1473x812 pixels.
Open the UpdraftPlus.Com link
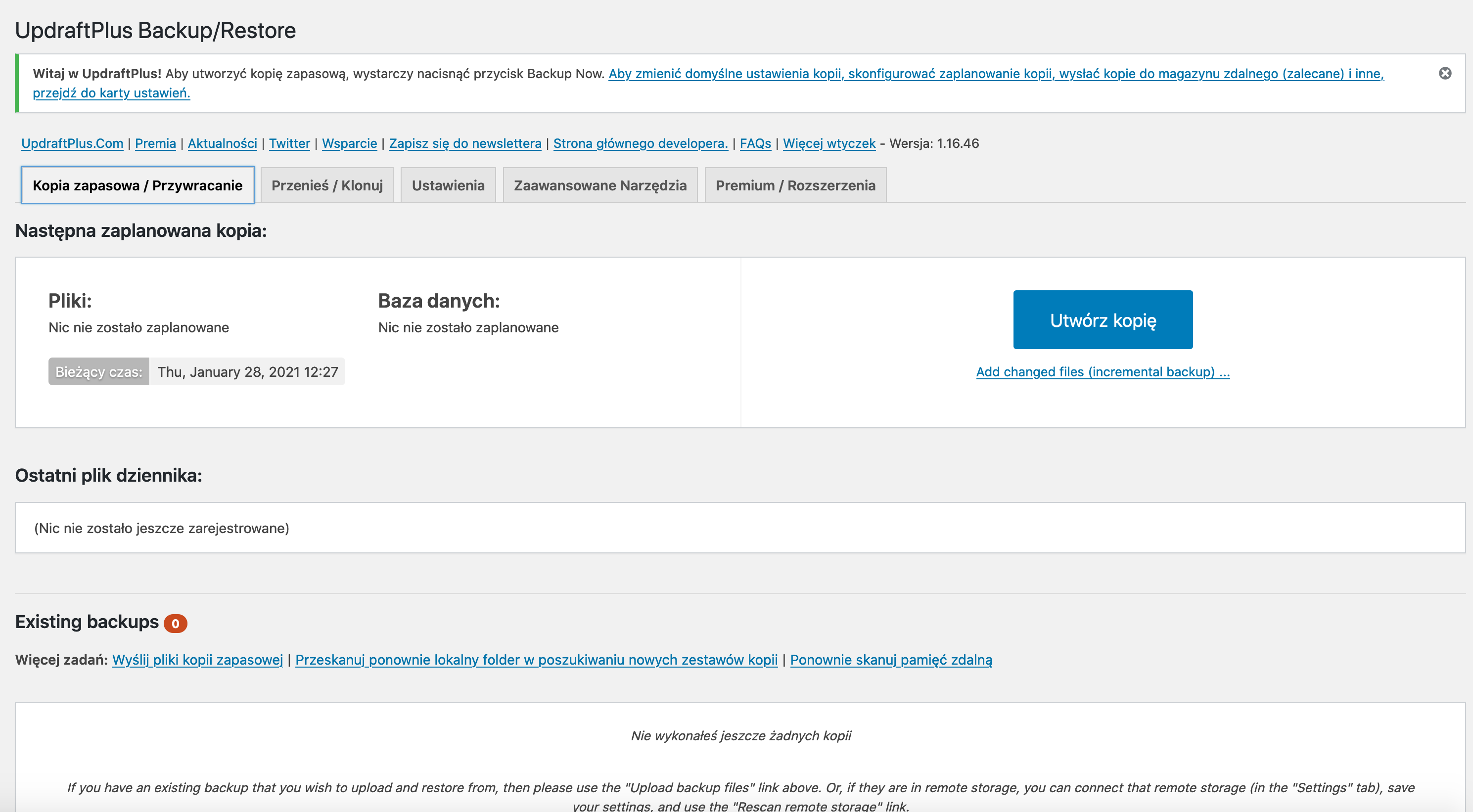(72, 143)
